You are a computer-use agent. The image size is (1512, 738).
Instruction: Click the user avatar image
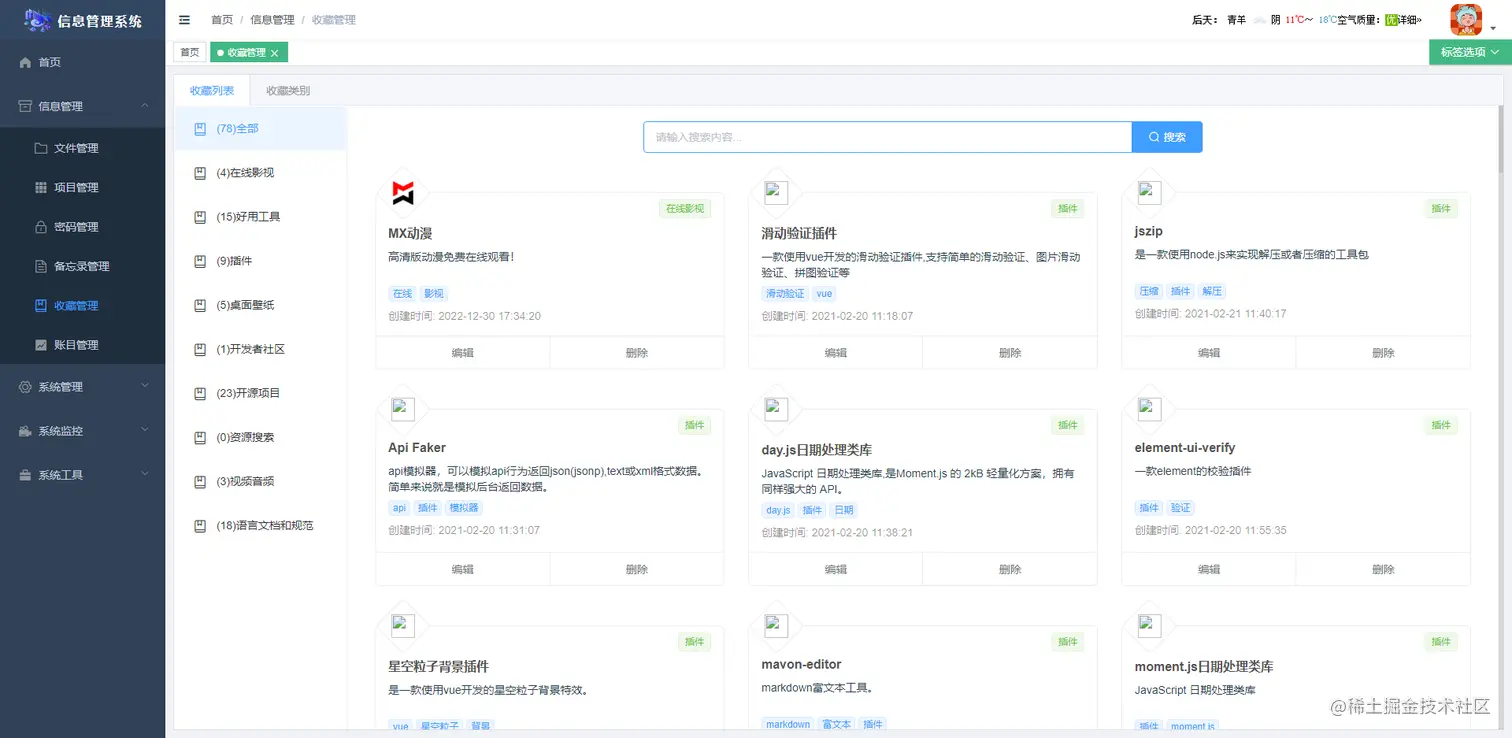(1466, 19)
